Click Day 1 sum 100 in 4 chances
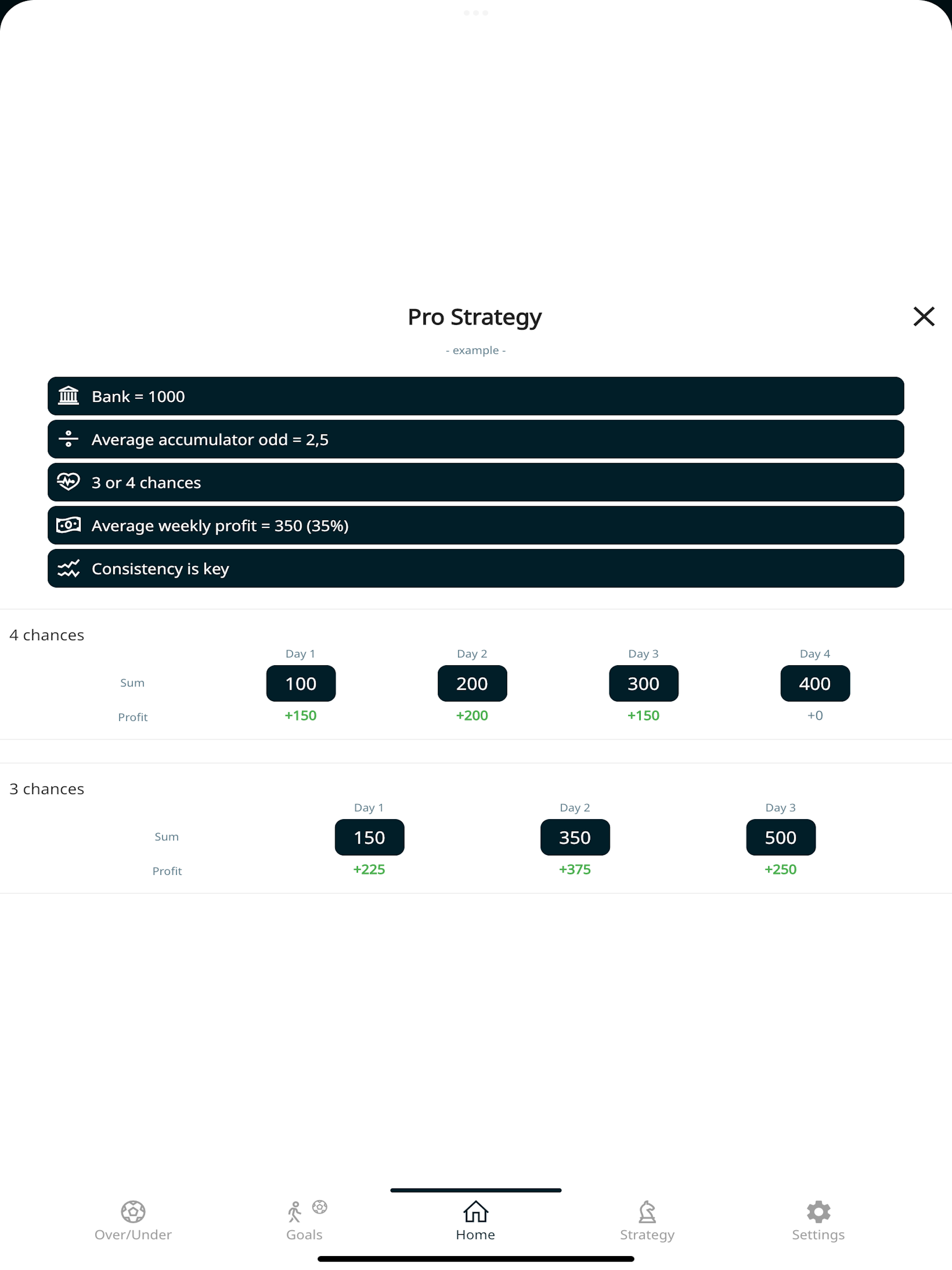 (300, 683)
